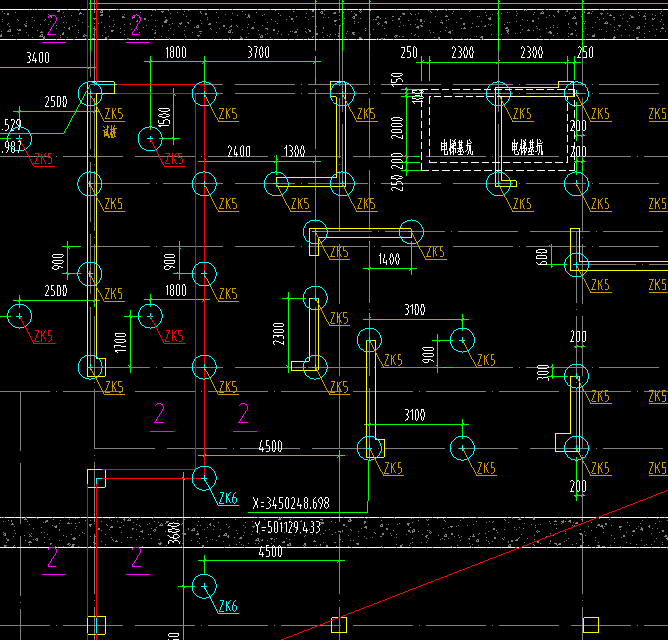668x640 pixels.
Task: Pick the vertical 3600 dimension text
Action: (x=174, y=533)
